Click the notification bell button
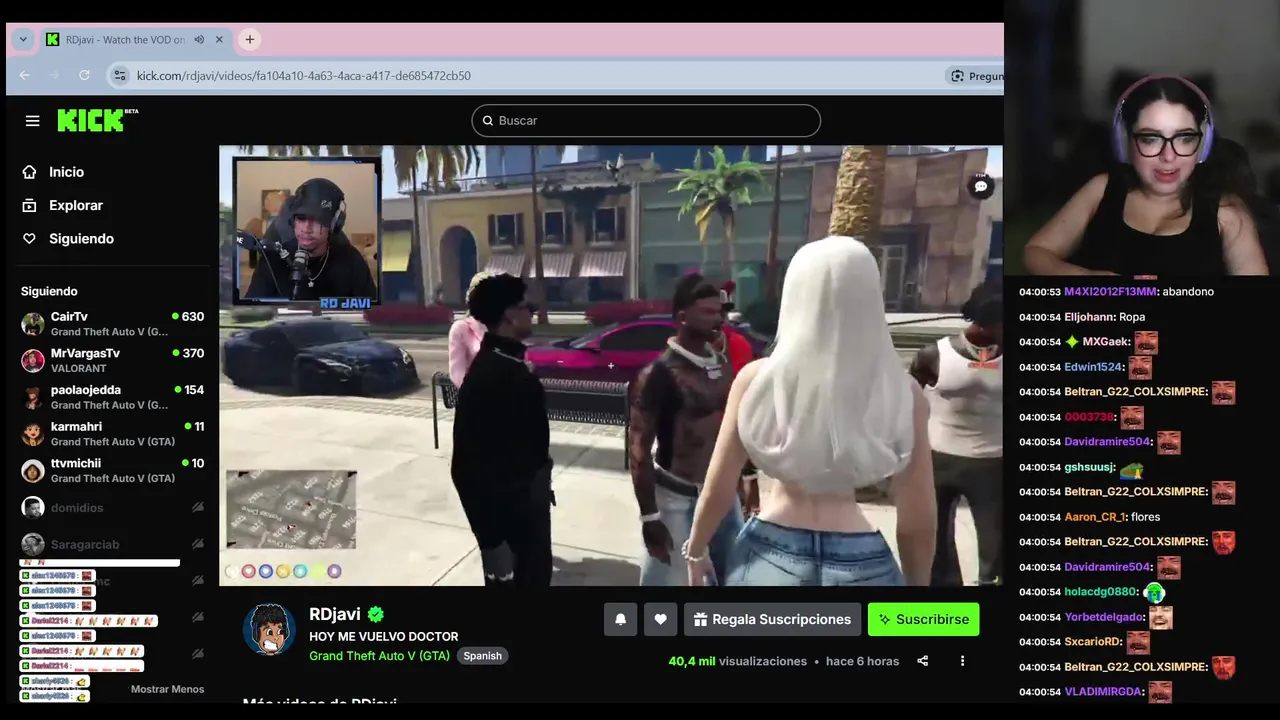Screen dimensions: 1280x720 620,619
